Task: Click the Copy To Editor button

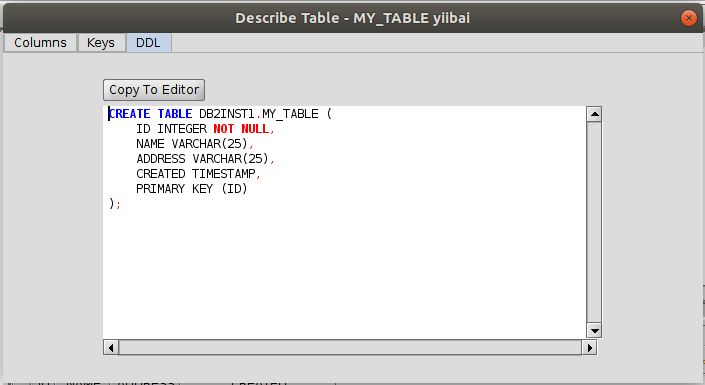Action: click(x=154, y=90)
